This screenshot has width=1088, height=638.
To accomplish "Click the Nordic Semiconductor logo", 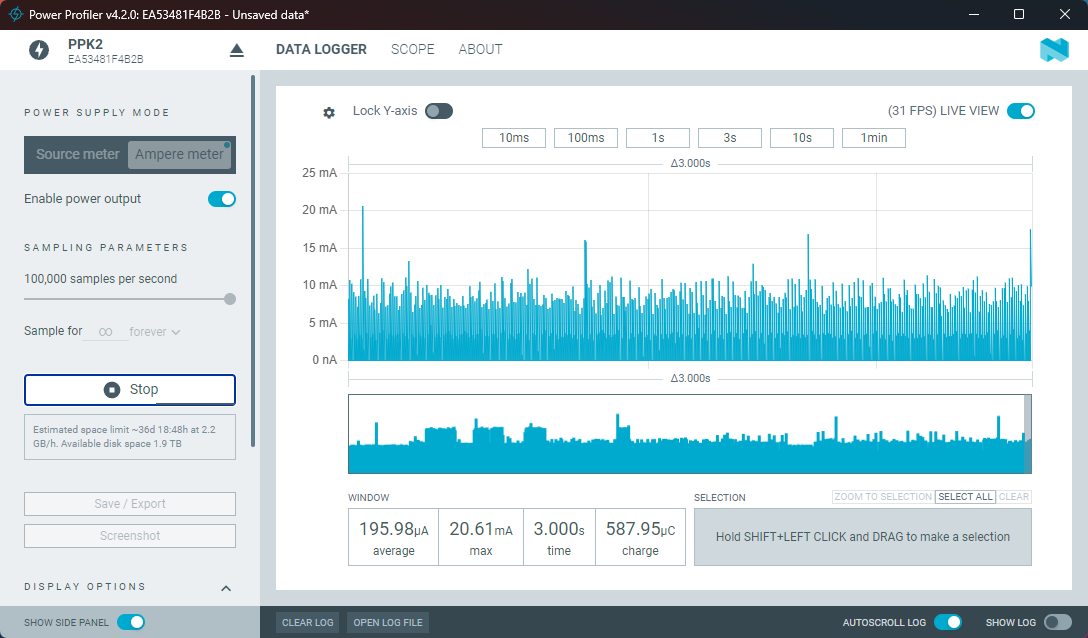I will [1054, 50].
